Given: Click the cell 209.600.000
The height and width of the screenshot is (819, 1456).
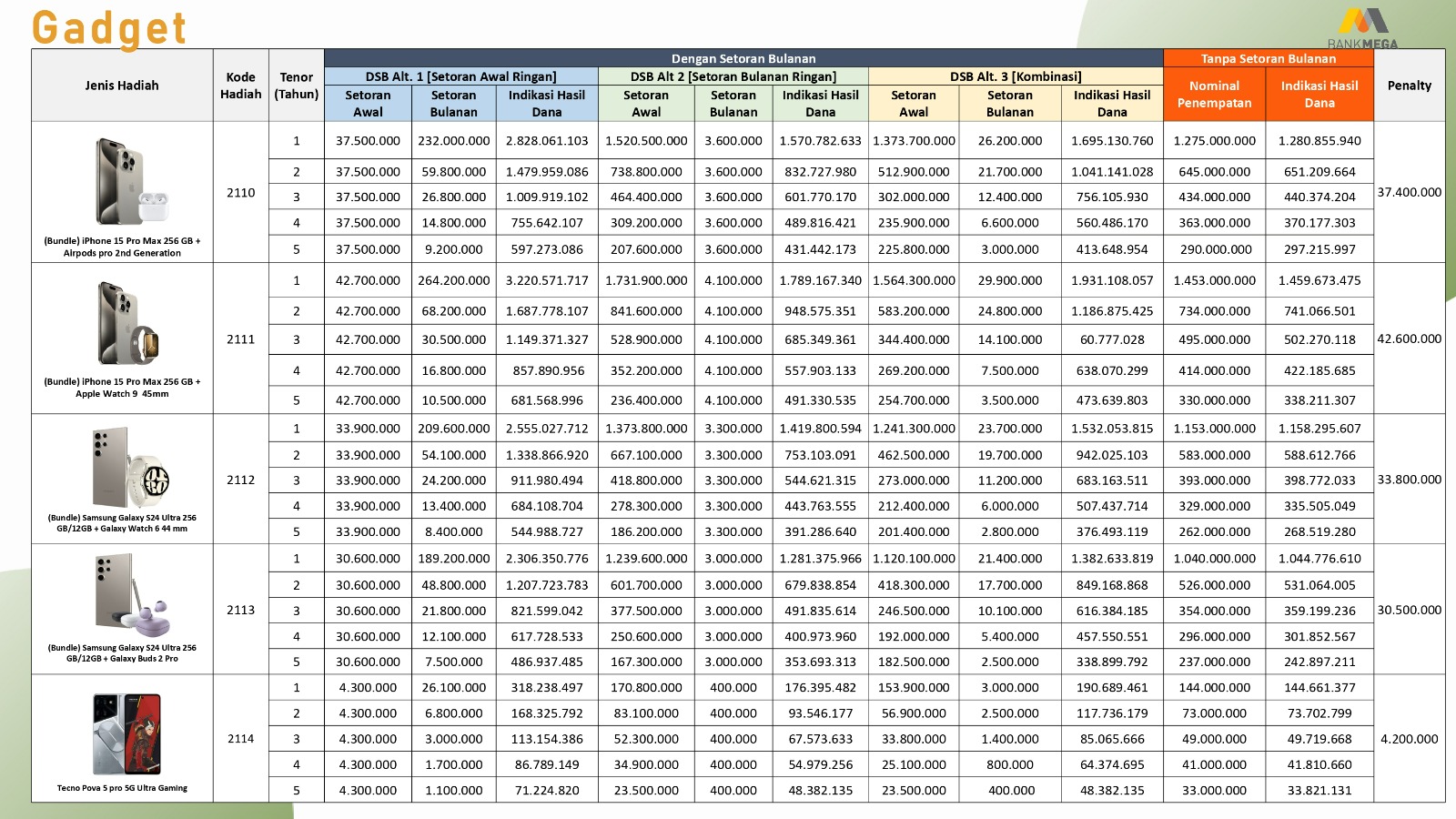Looking at the screenshot, I should (x=453, y=429).
